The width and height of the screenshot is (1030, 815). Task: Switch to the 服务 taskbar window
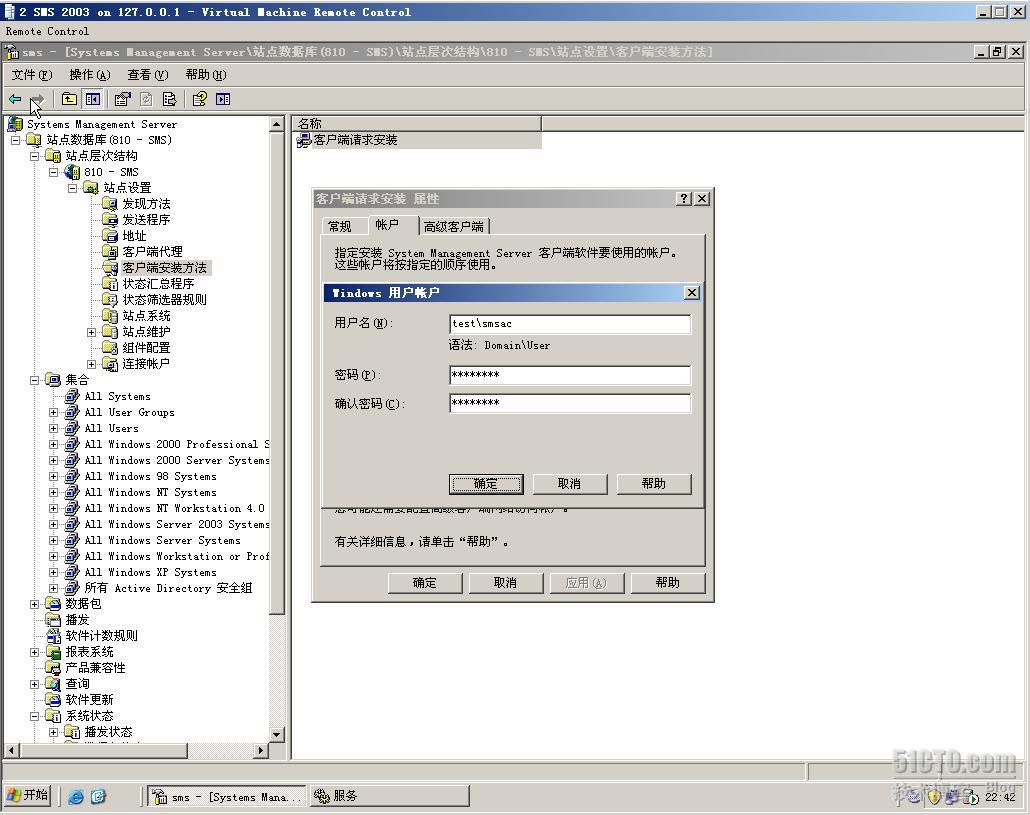tap(390, 797)
